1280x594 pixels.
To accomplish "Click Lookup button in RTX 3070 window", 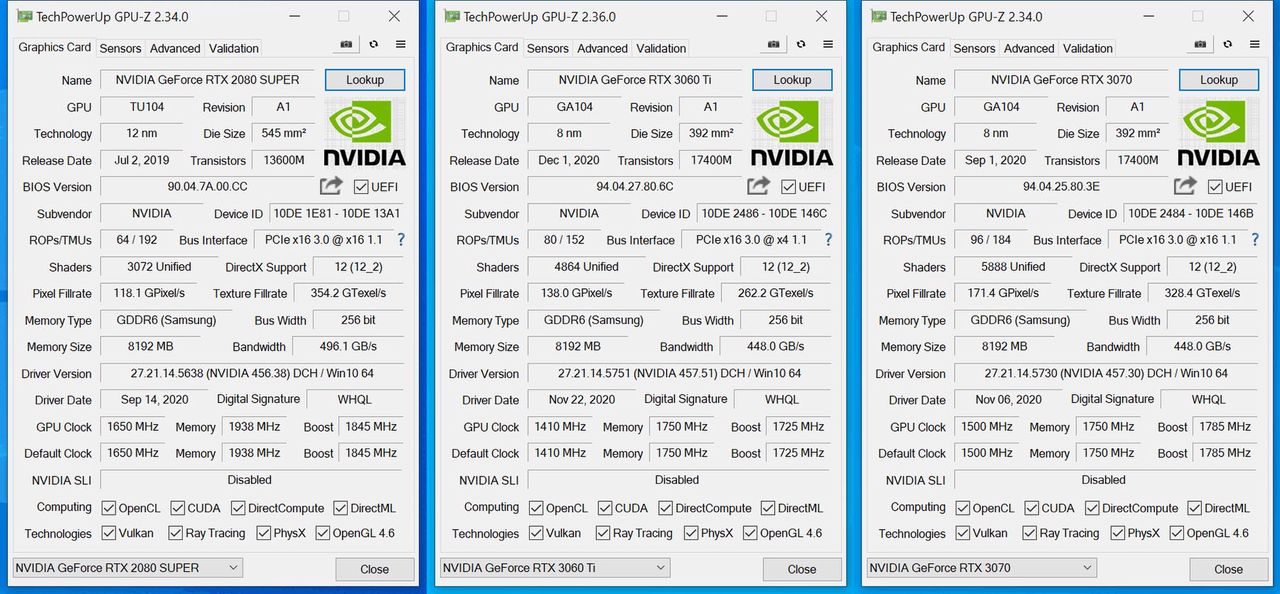I will point(1219,80).
